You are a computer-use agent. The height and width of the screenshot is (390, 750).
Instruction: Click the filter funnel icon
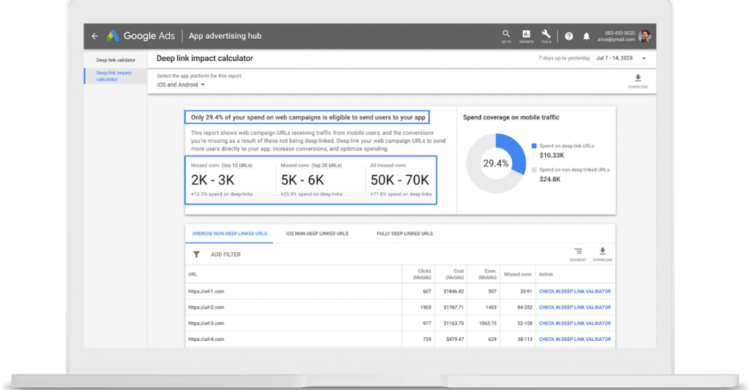[196, 255]
